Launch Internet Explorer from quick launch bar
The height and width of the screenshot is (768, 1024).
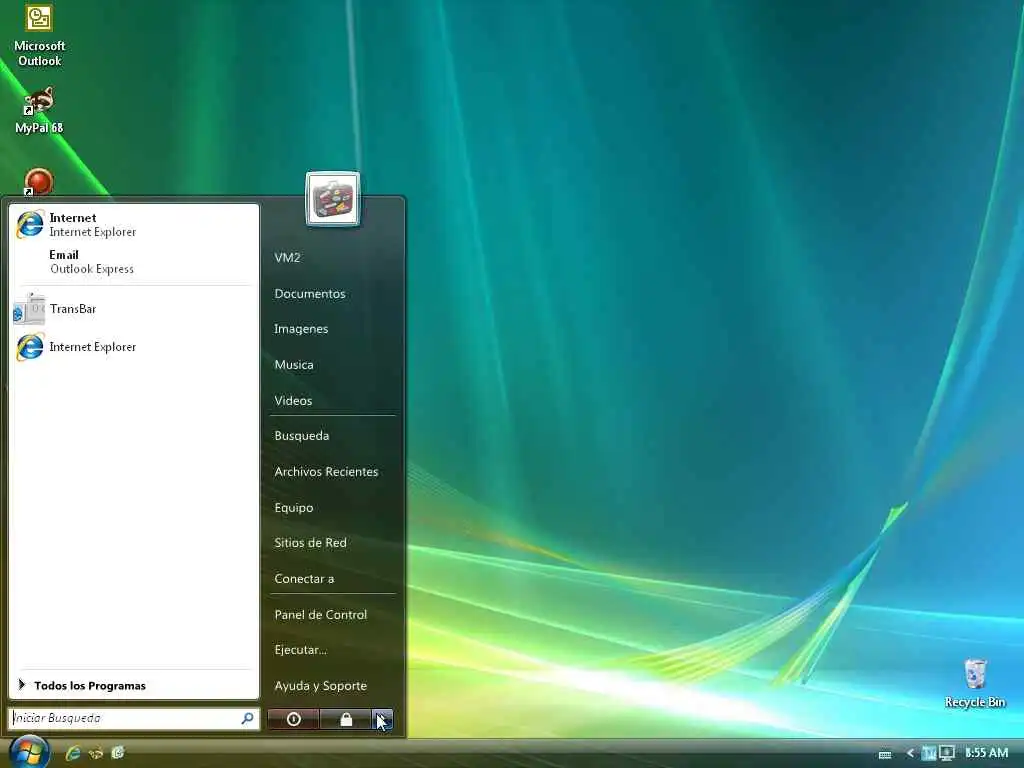[72, 753]
